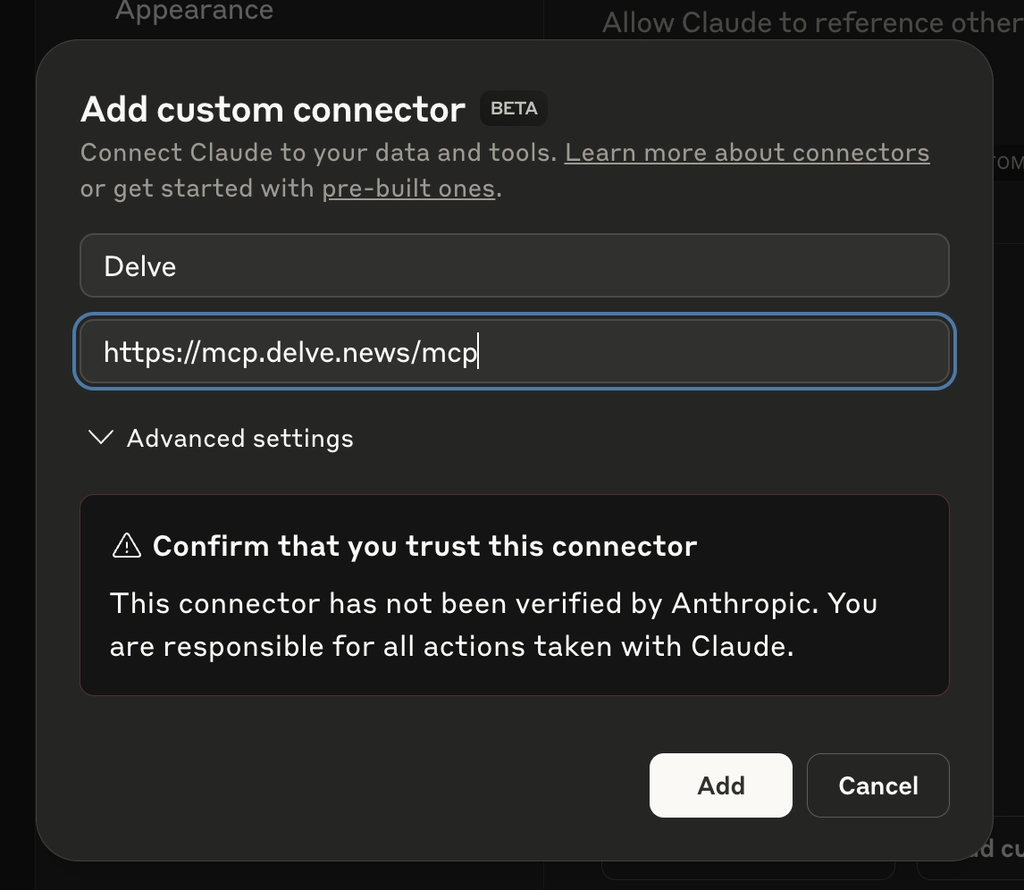Click the warning triangle icon
This screenshot has height=890, width=1024.
(127, 546)
